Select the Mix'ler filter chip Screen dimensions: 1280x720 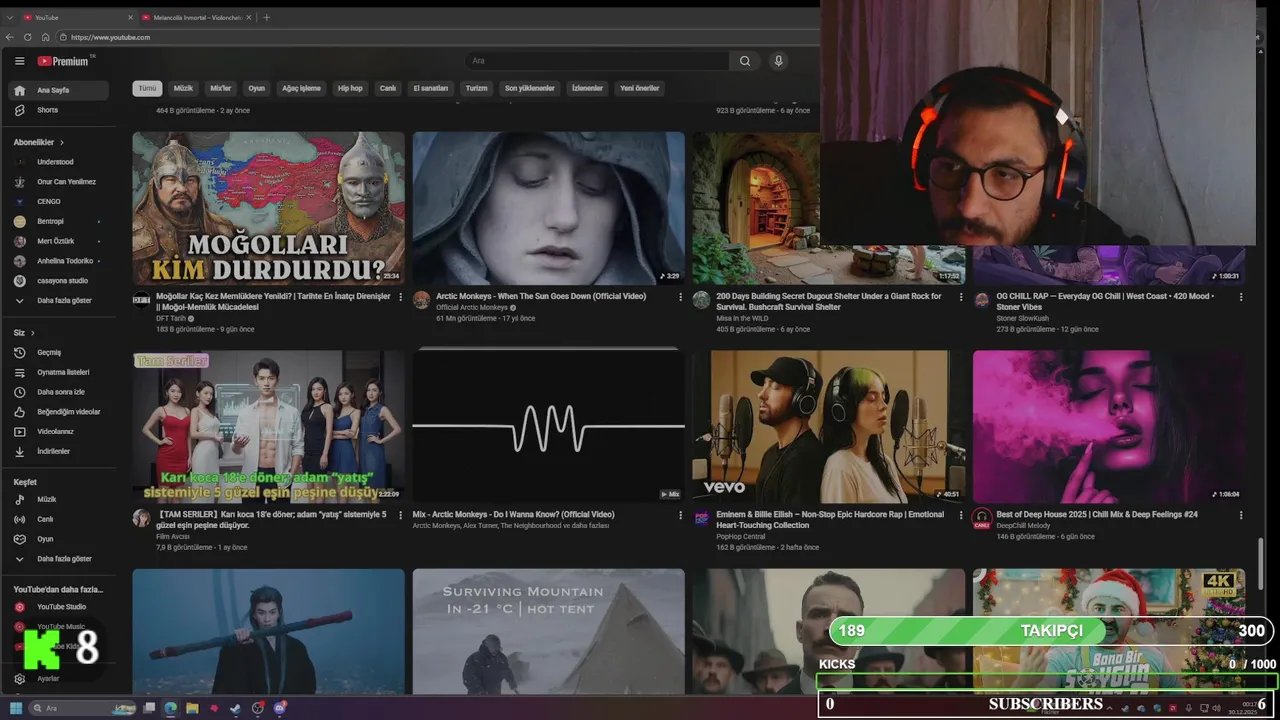point(220,88)
